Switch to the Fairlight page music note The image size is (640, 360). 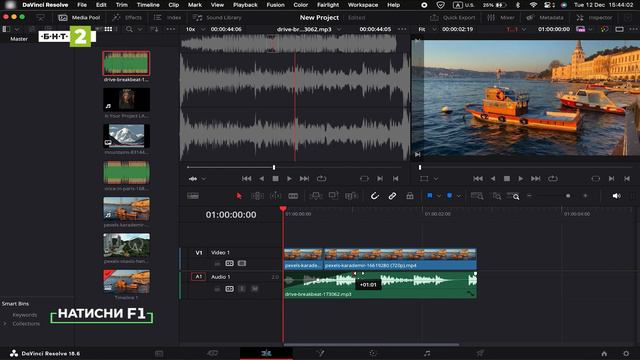pyautogui.click(x=427, y=353)
